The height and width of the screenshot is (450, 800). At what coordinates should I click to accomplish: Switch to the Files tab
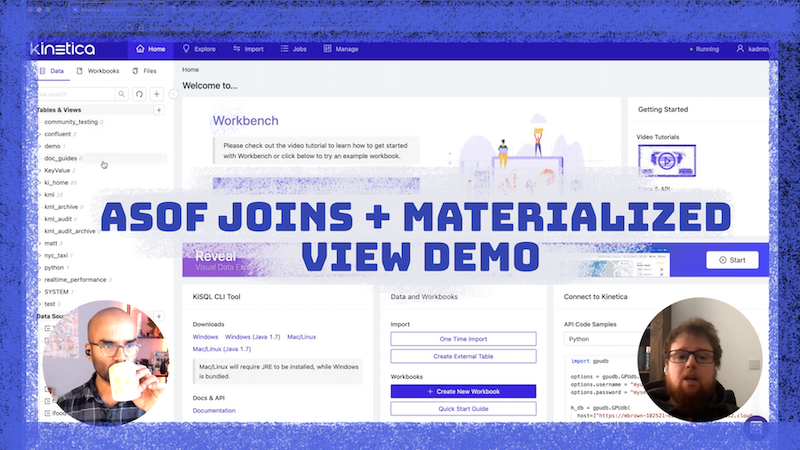pyautogui.click(x=144, y=71)
